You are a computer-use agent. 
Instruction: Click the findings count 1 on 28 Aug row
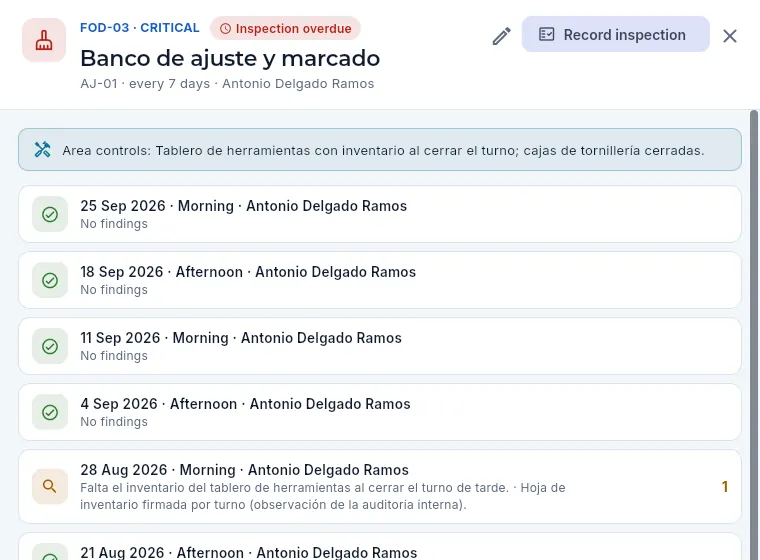(725, 487)
